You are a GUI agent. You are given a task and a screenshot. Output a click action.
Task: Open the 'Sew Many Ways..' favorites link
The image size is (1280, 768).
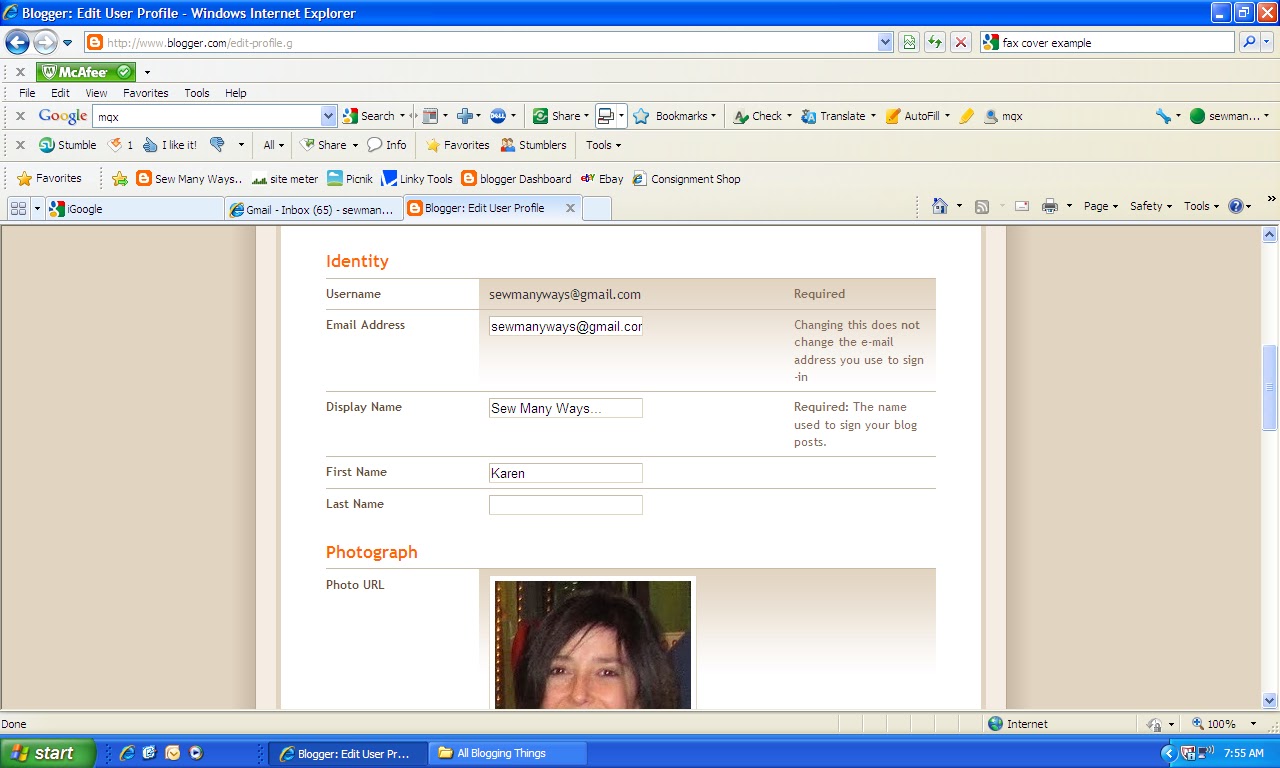pyautogui.click(x=189, y=179)
